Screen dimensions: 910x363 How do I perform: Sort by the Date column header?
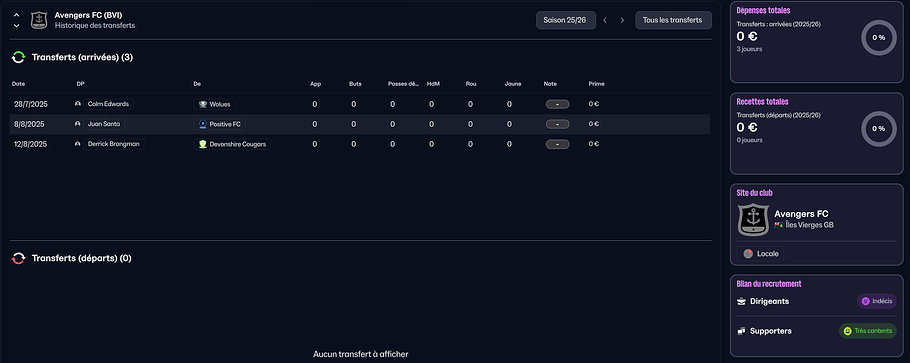19,84
